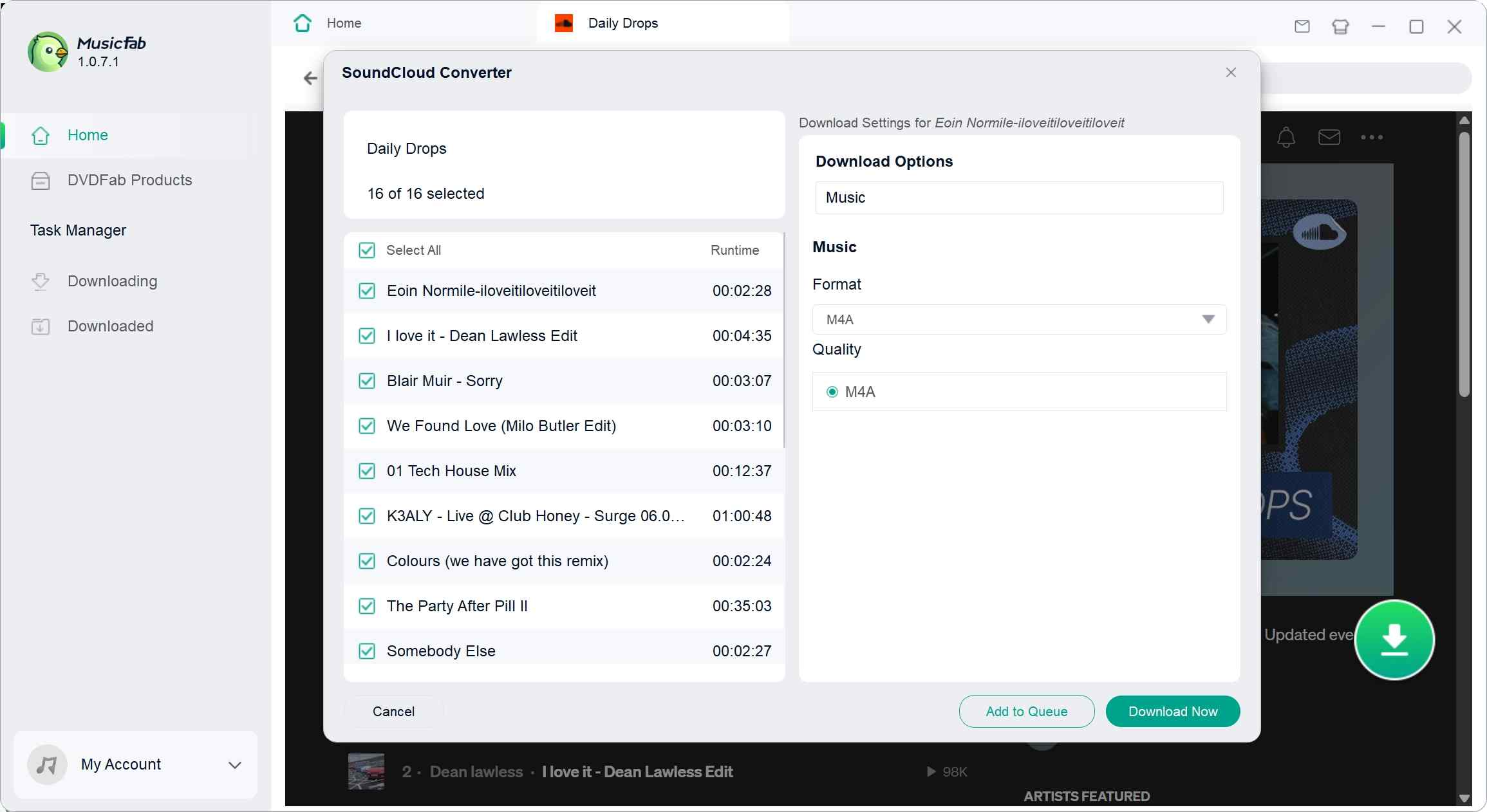Click the MusicFab parrot logo
The width and height of the screenshot is (1487, 812).
(48, 51)
